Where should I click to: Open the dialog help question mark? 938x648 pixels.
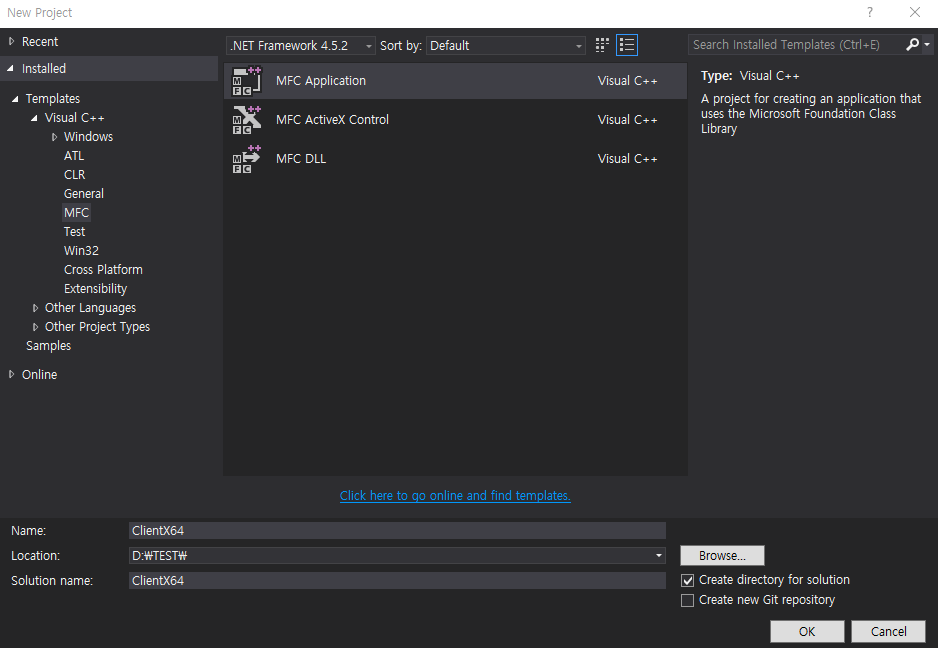pos(870,13)
